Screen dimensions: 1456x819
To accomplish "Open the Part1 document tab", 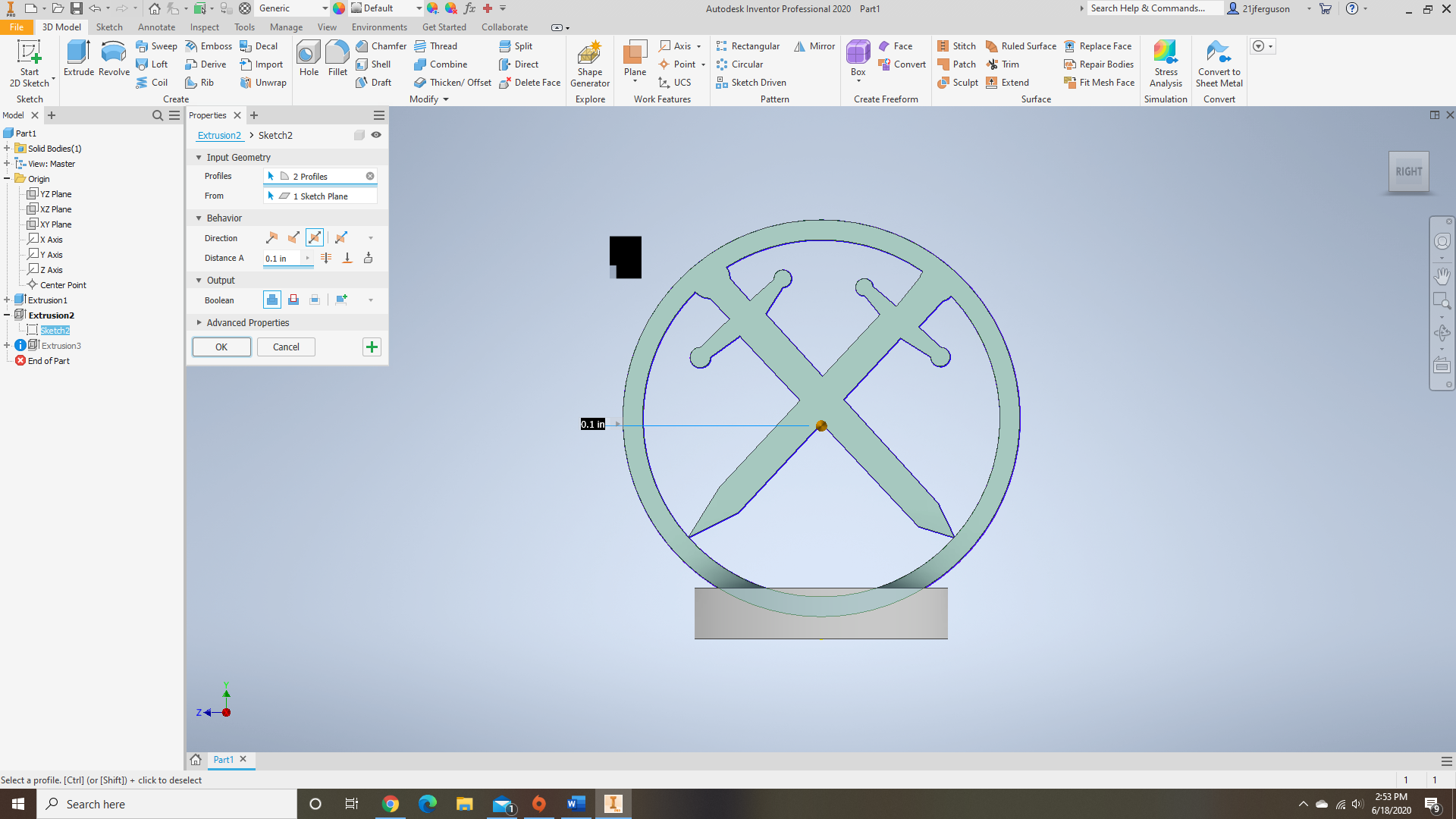I will pyautogui.click(x=223, y=760).
